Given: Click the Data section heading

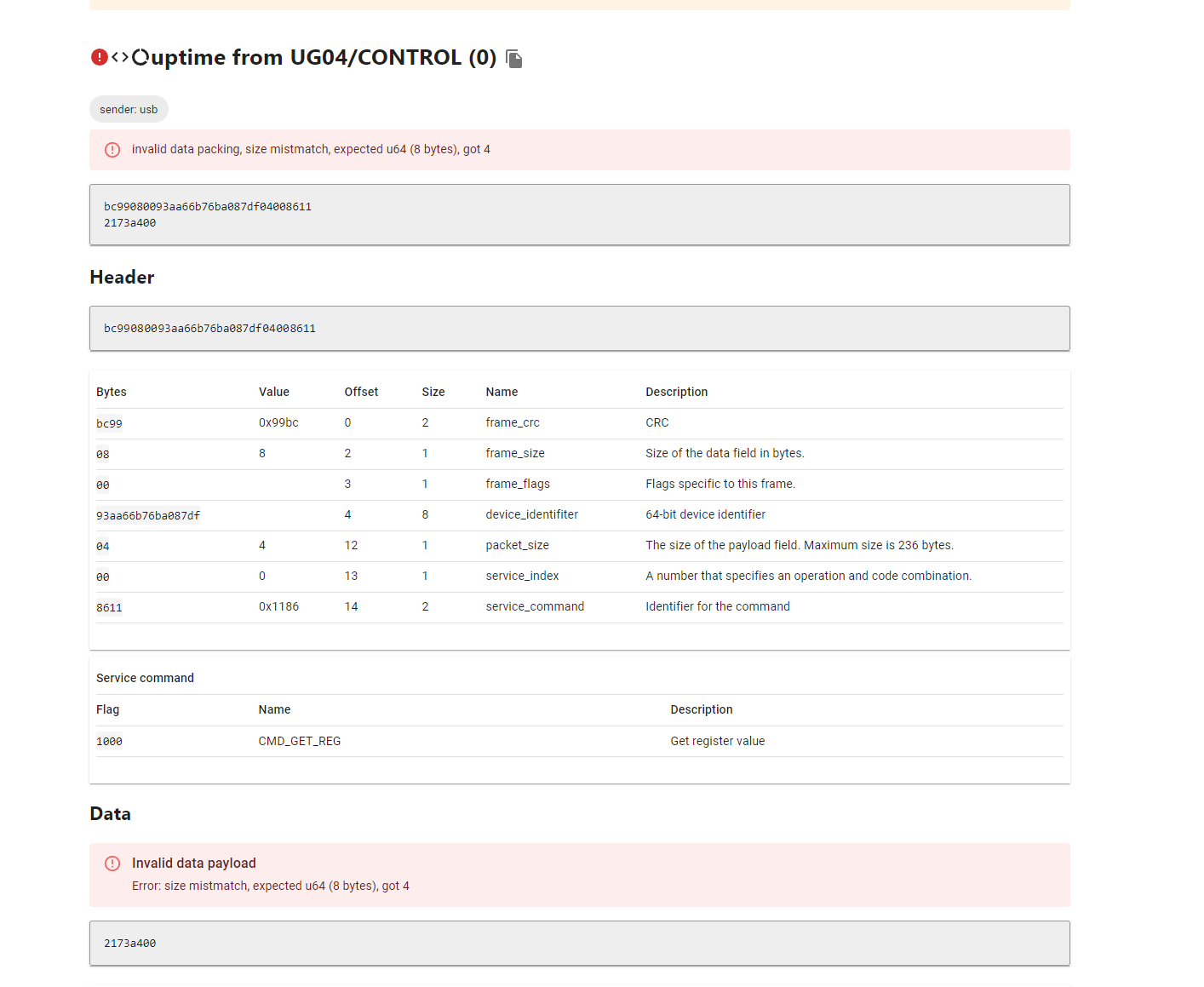Looking at the screenshot, I should coord(110,813).
